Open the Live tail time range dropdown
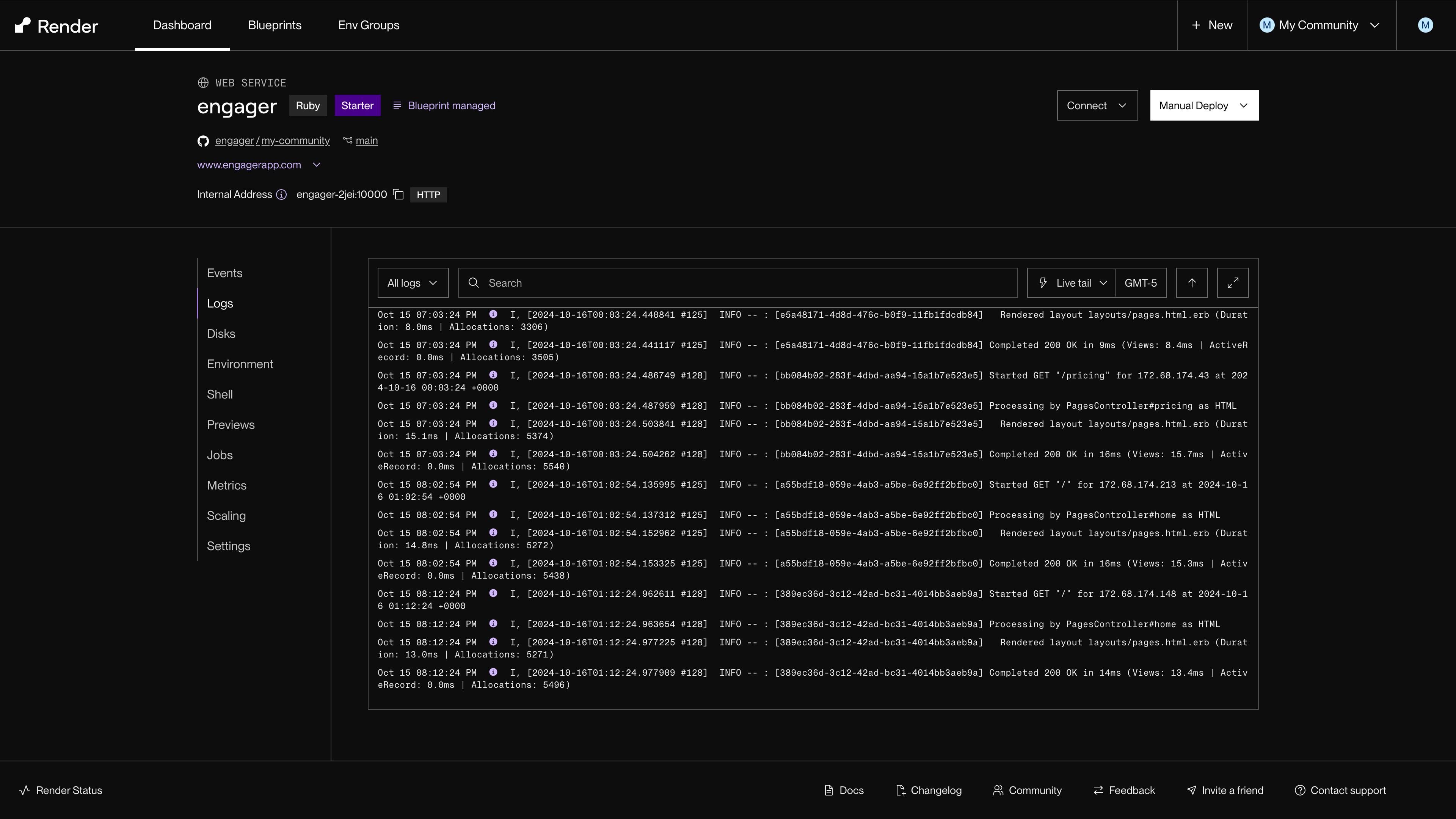1456x819 pixels. point(1071,282)
